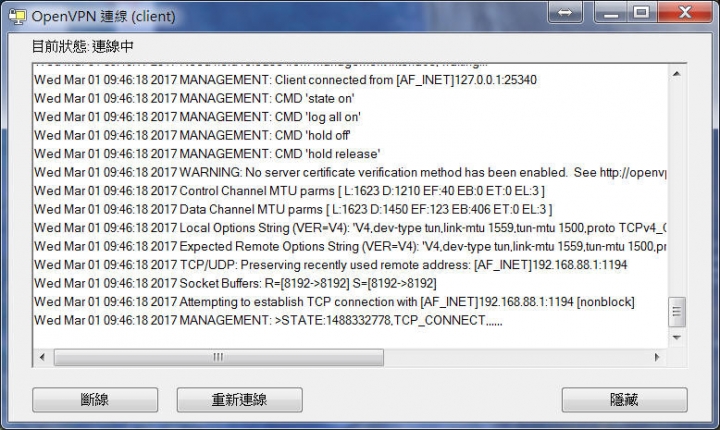The width and height of the screenshot is (720, 430).
Task: Click the horizontal scroll right arrow
Action: pos(657,357)
